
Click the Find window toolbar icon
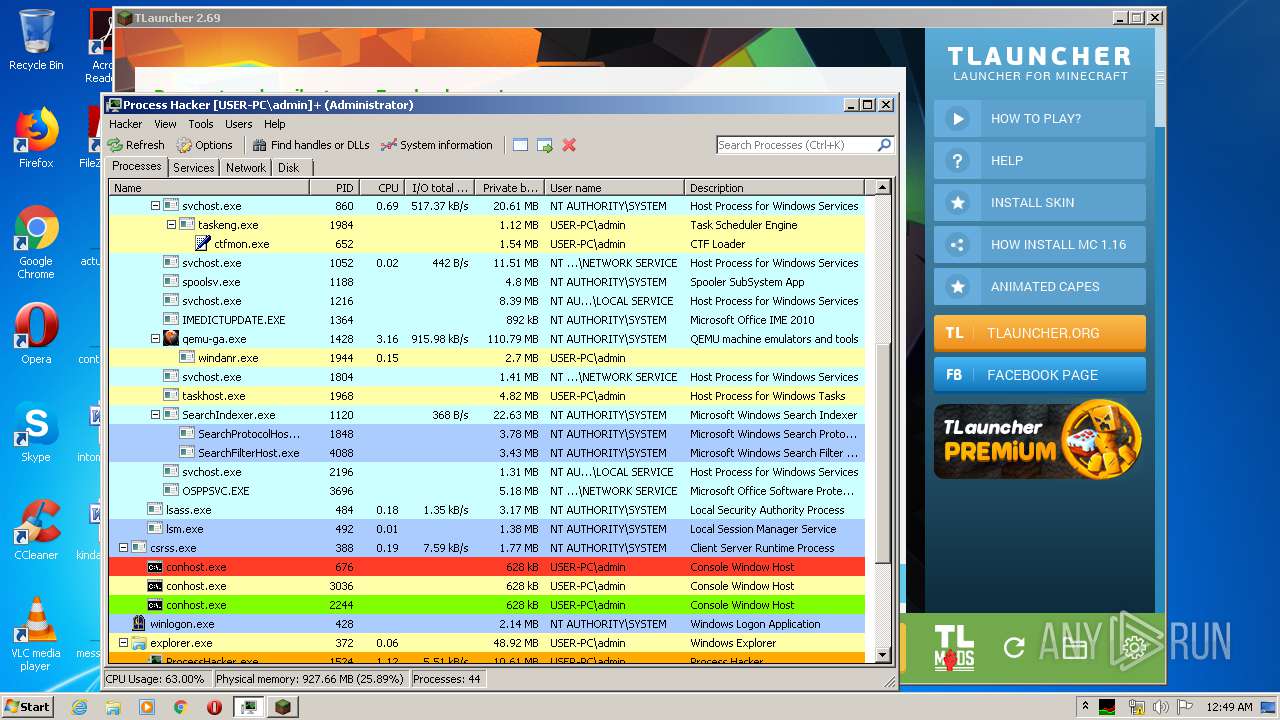point(520,145)
